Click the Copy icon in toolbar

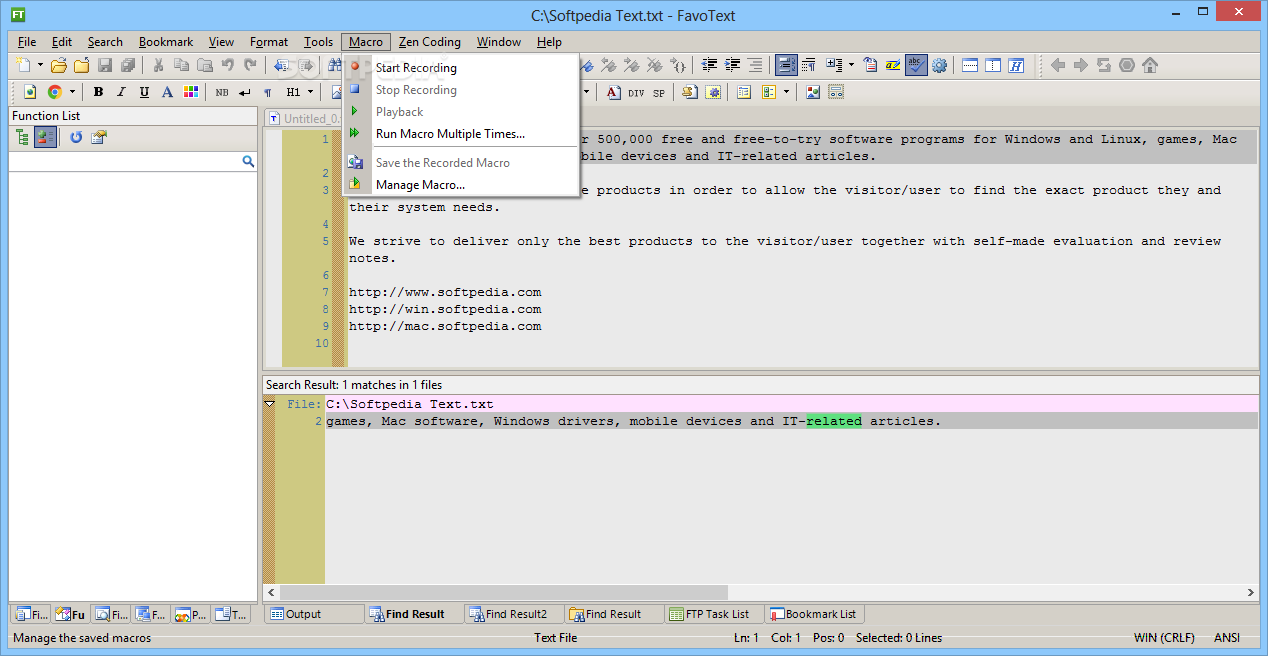(x=181, y=65)
